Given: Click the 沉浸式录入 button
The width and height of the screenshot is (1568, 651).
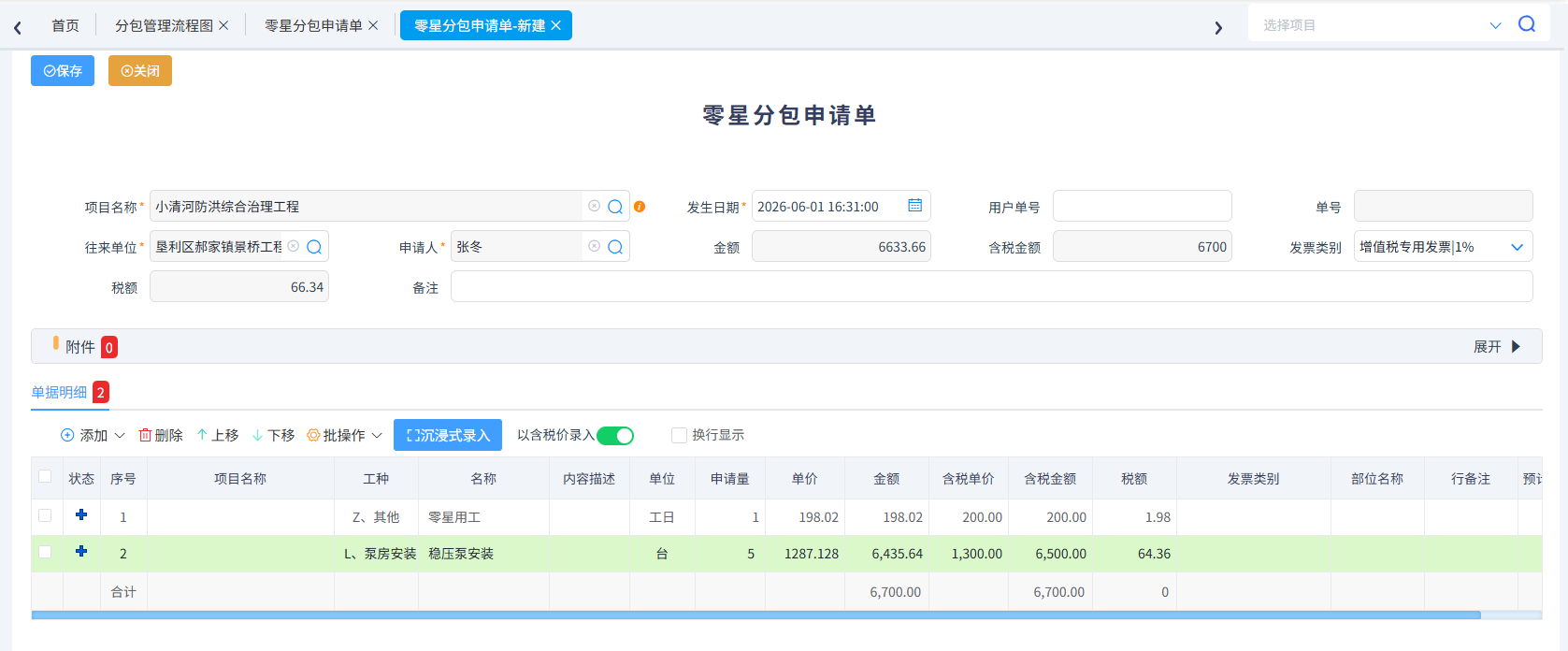Looking at the screenshot, I should point(448,435).
